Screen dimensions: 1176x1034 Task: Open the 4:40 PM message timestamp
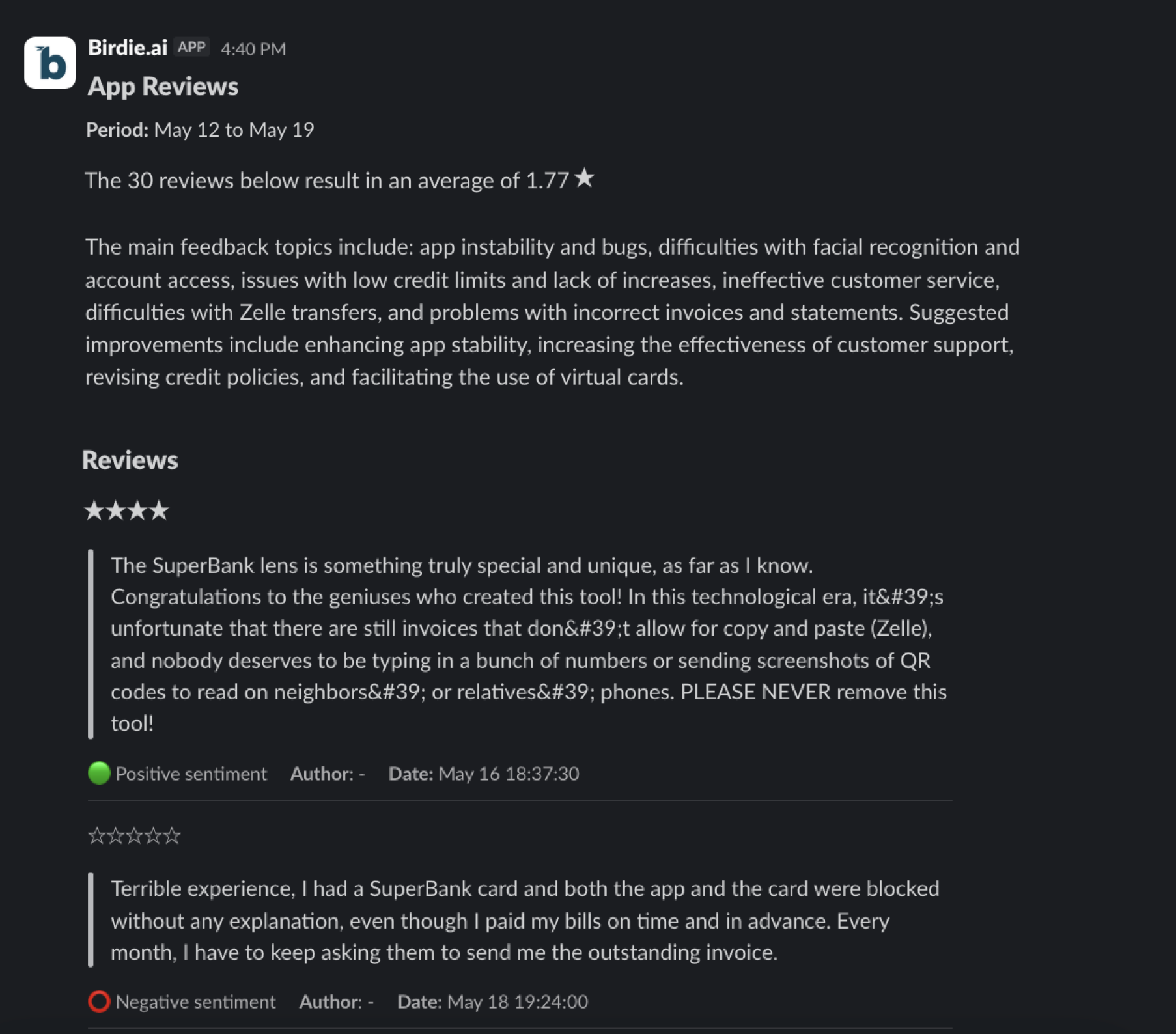pos(253,49)
